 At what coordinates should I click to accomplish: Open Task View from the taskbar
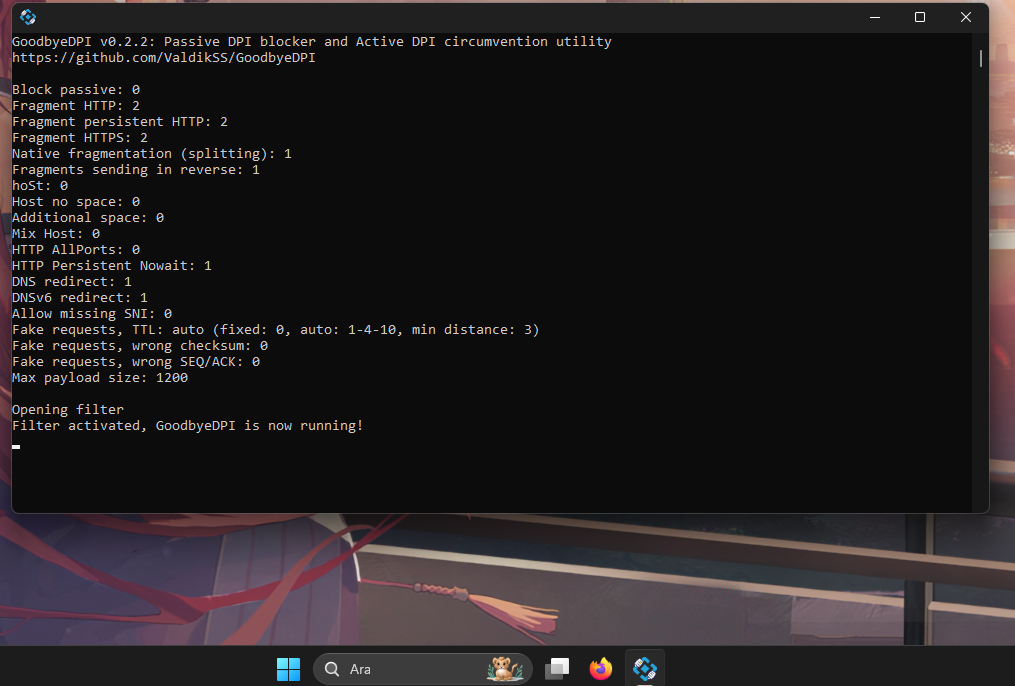click(557, 669)
